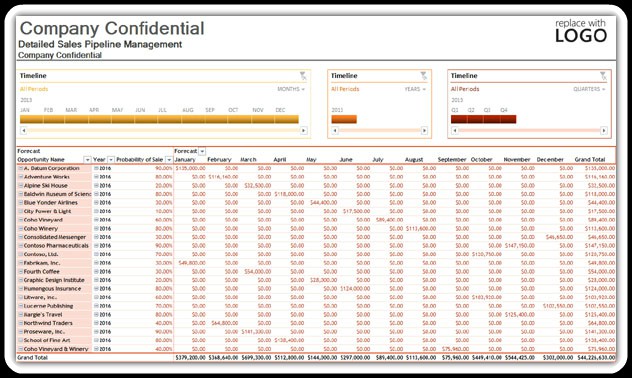This screenshot has width=632, height=378.
Task: Select Detailed Sales Pipeline Management subtitle
Action: [x=100, y=44]
